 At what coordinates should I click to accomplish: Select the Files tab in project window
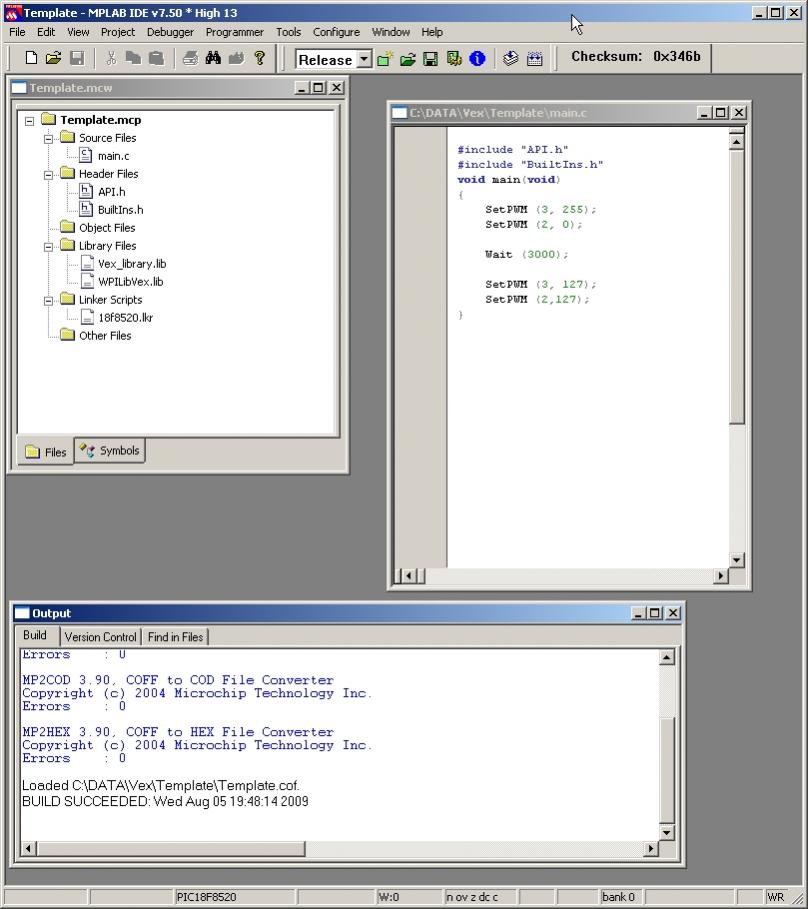point(46,452)
